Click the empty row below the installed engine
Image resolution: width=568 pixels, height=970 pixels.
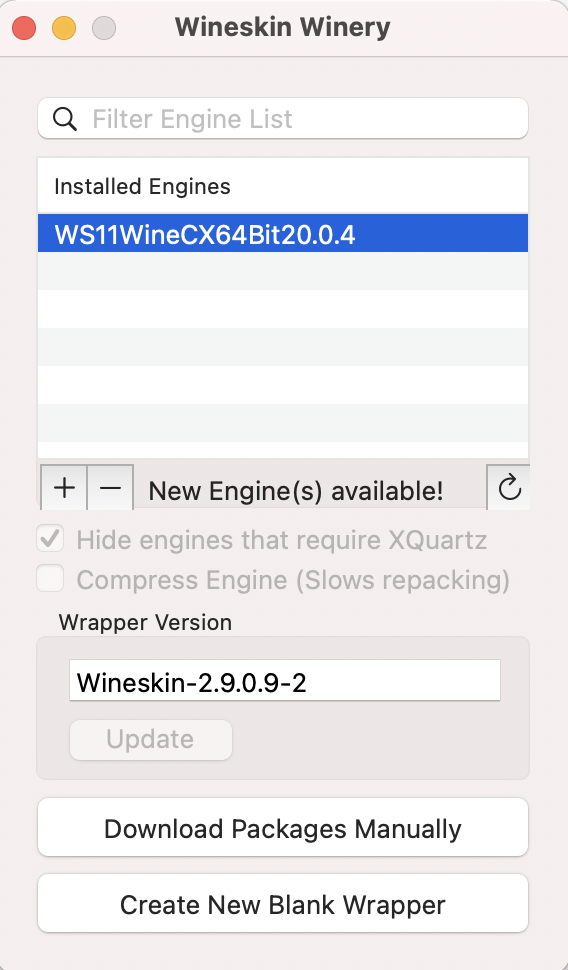[x=283, y=271]
